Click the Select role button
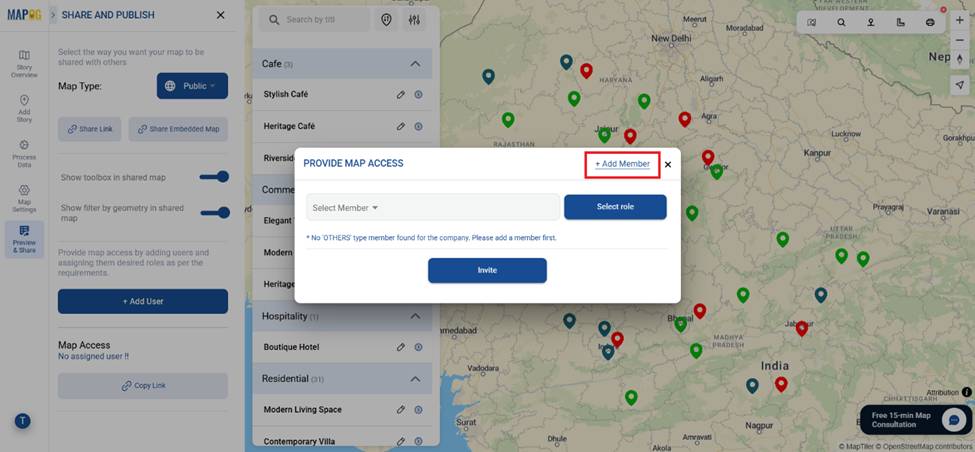 [x=615, y=207]
